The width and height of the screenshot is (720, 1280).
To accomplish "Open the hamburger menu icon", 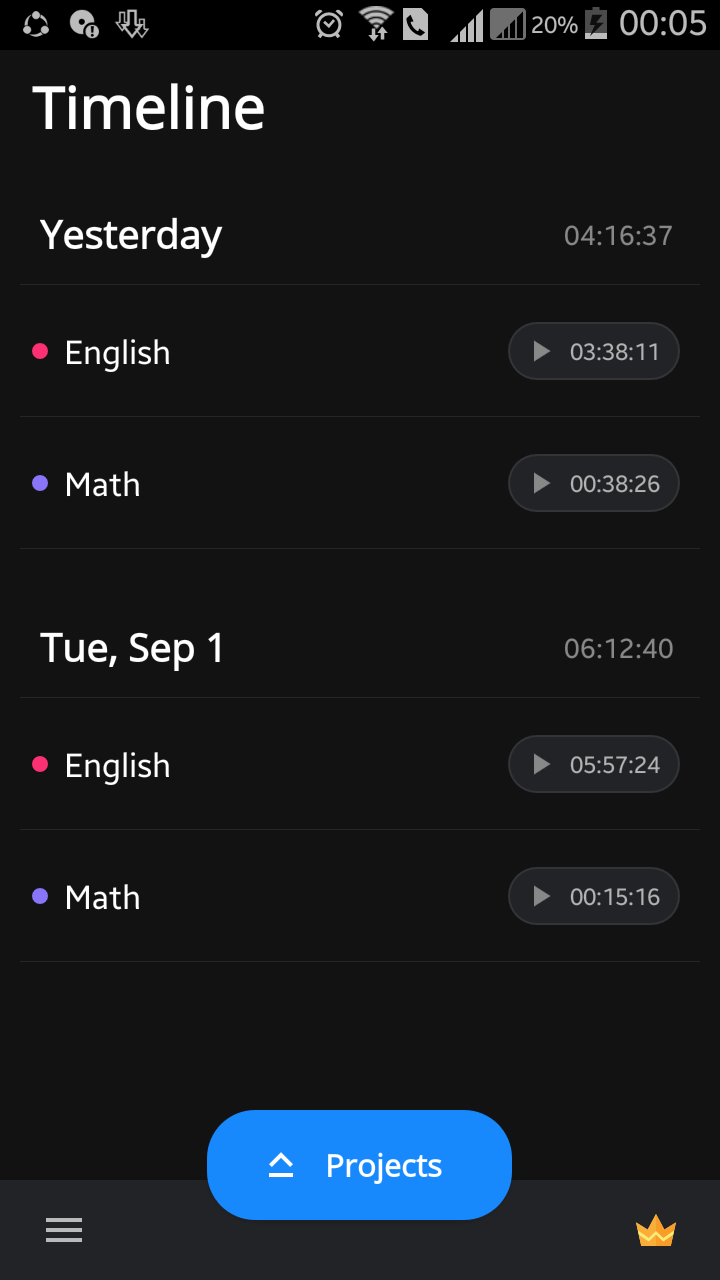I will click(64, 1230).
